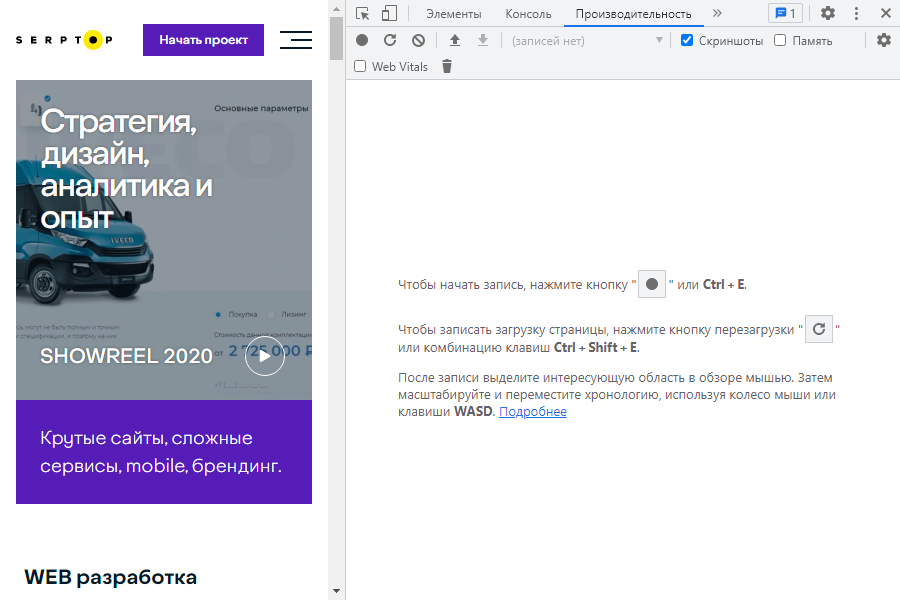Follow the Подробнее link
The width and height of the screenshot is (900, 600).
click(x=532, y=412)
